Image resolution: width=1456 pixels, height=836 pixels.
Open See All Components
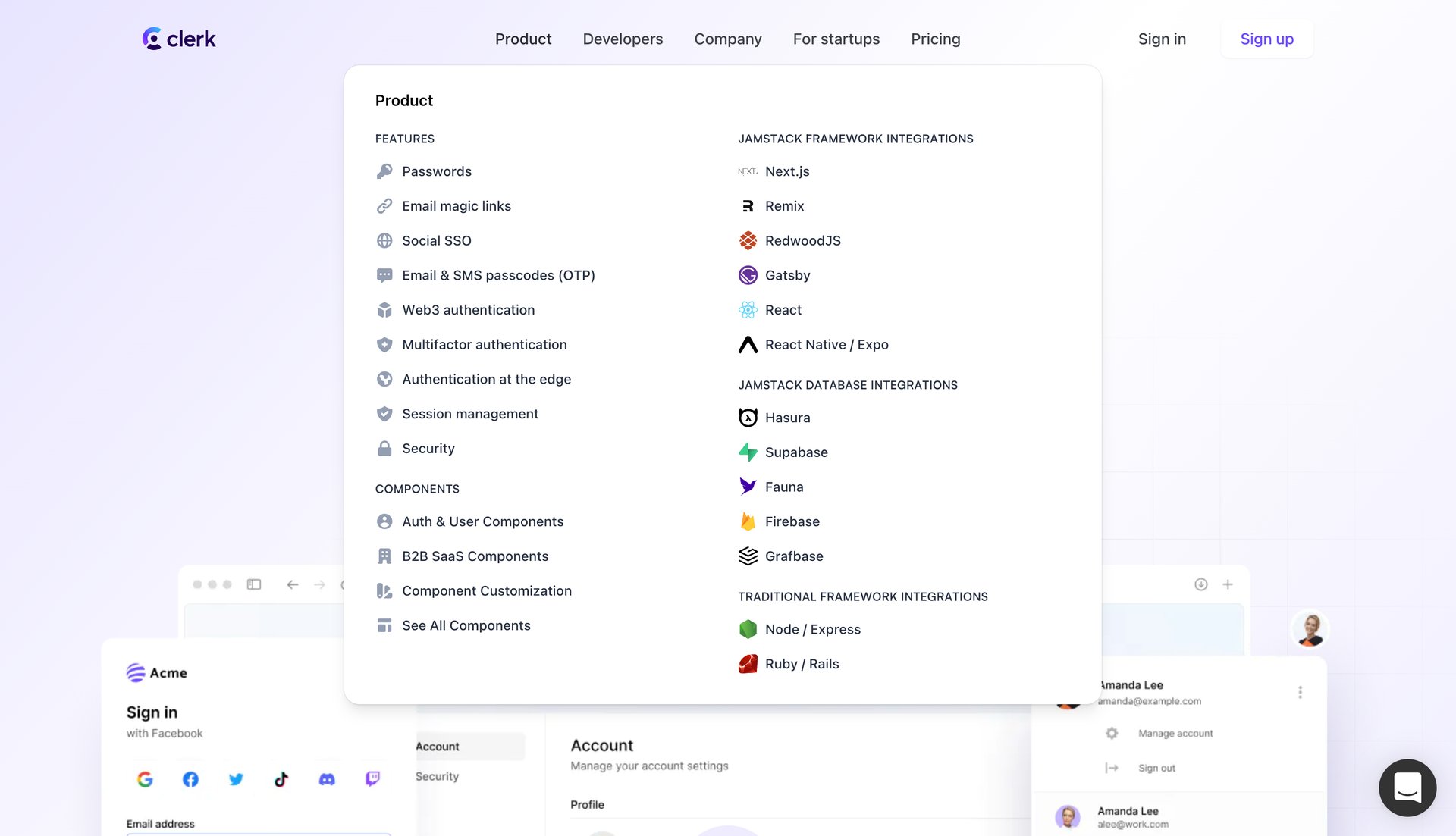point(466,625)
